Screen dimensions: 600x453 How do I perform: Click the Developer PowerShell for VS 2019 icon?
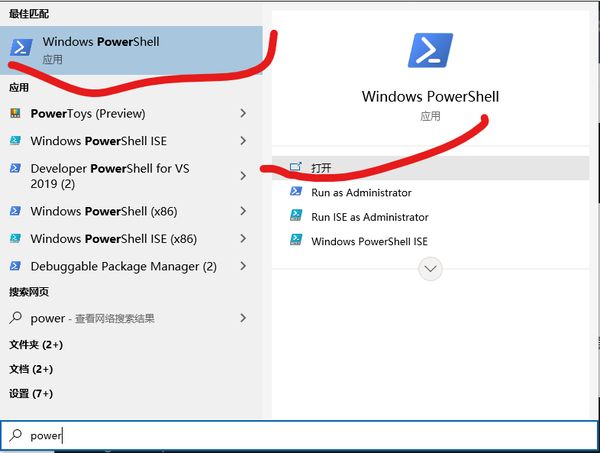[15, 168]
